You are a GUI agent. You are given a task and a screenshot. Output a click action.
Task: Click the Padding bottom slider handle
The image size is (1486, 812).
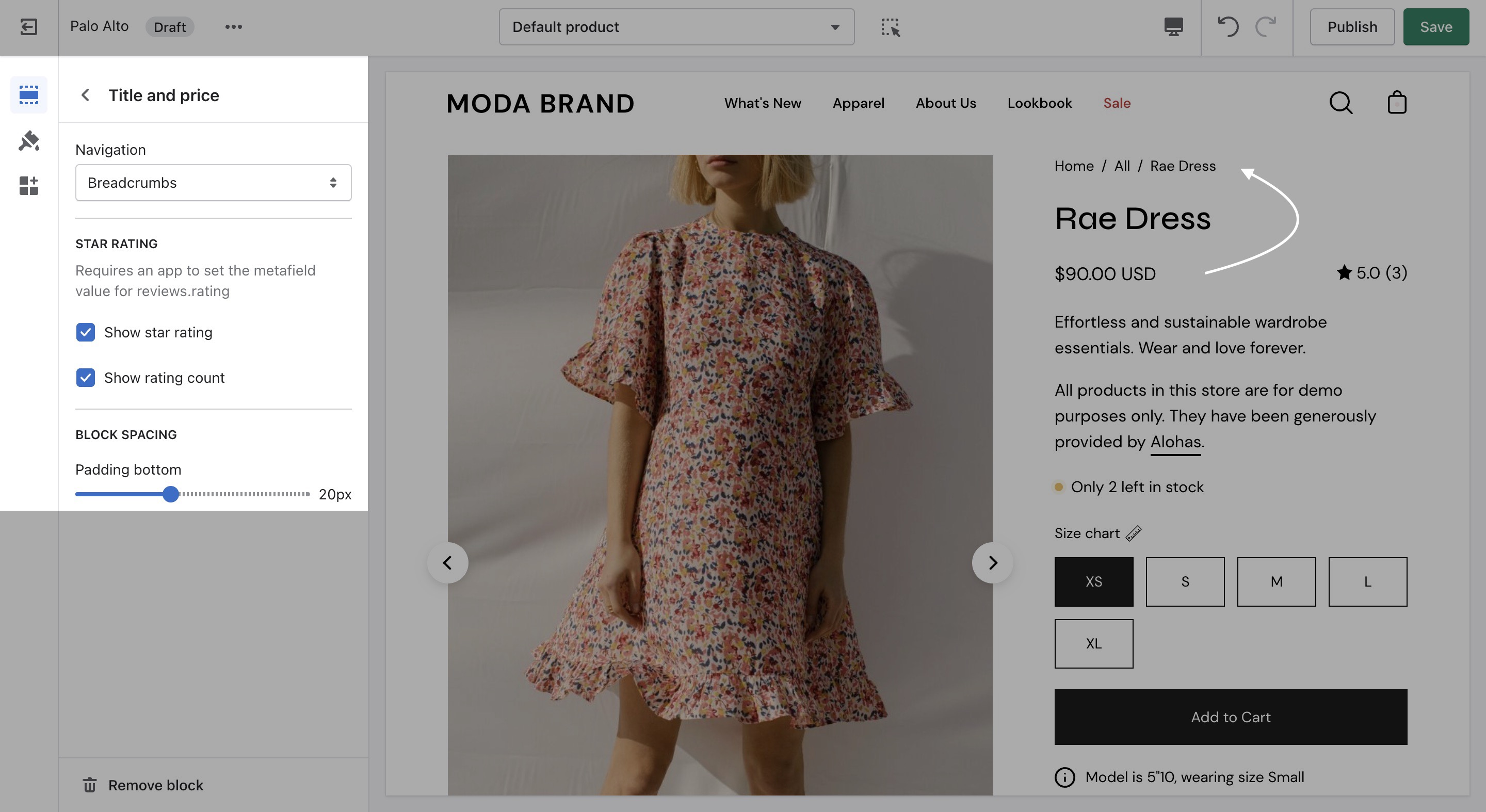pyautogui.click(x=170, y=494)
